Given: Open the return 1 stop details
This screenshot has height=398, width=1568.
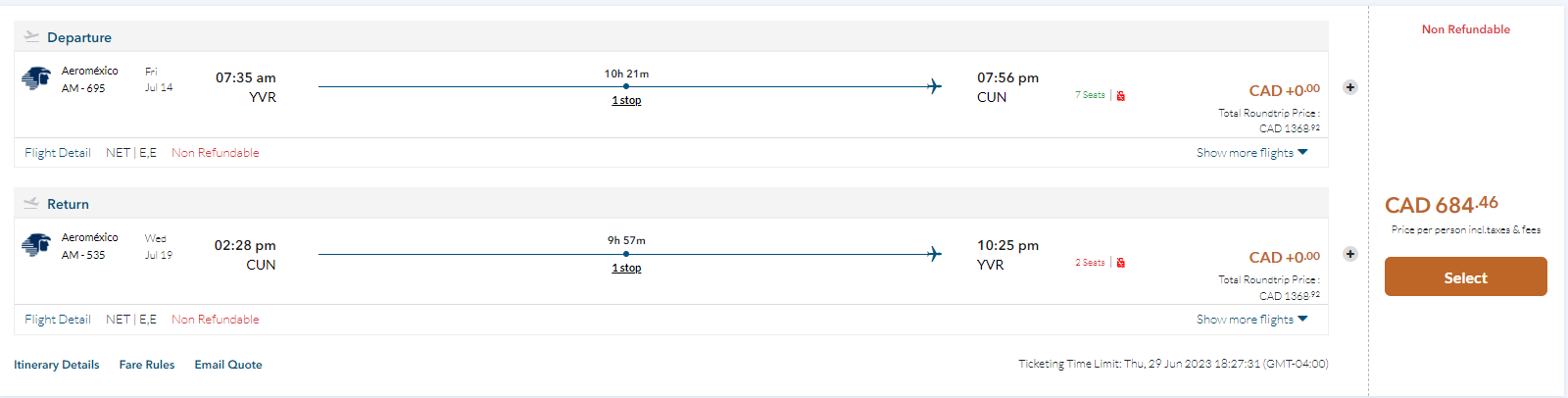Looking at the screenshot, I should click(626, 268).
